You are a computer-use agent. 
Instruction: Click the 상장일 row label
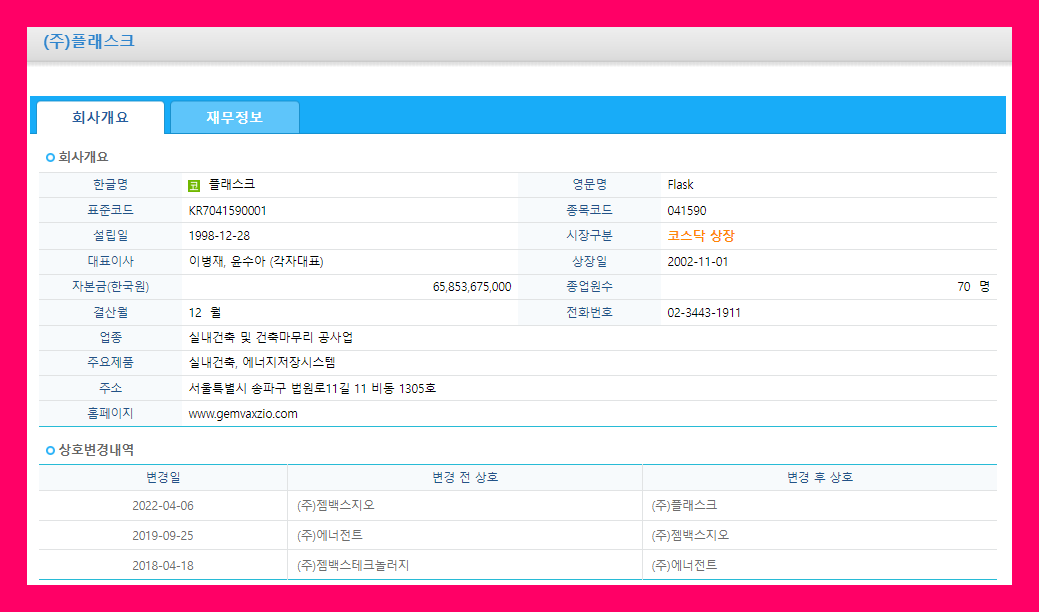point(589,262)
